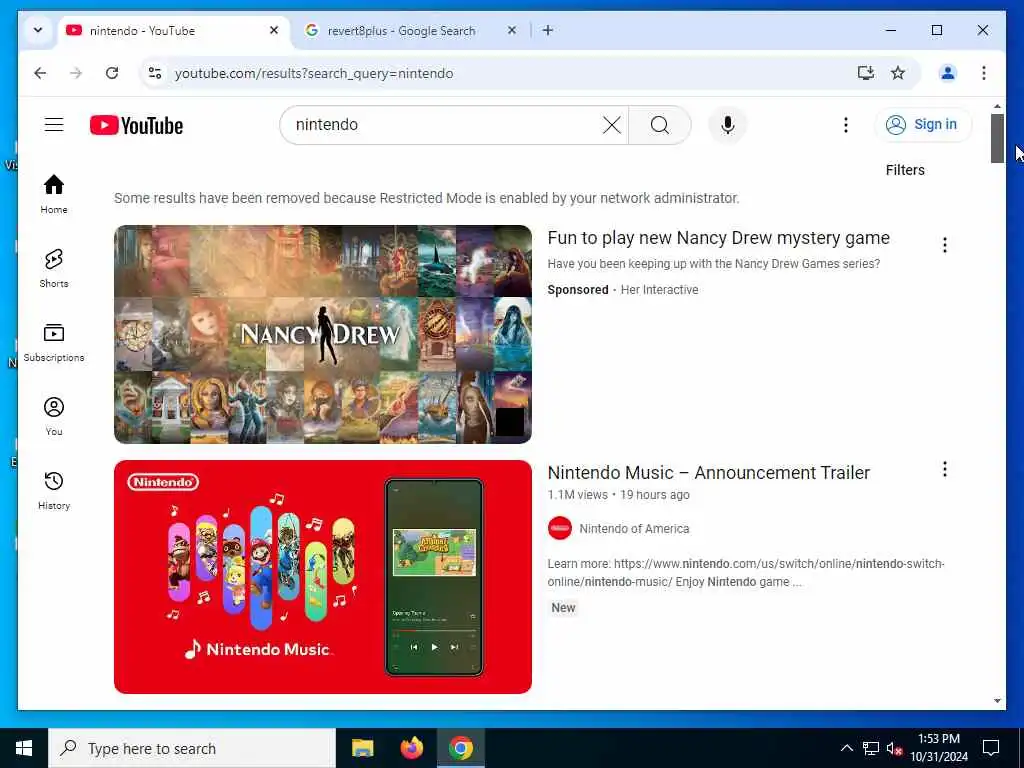
Task: Click the network icon in system tray
Action: tap(871, 748)
